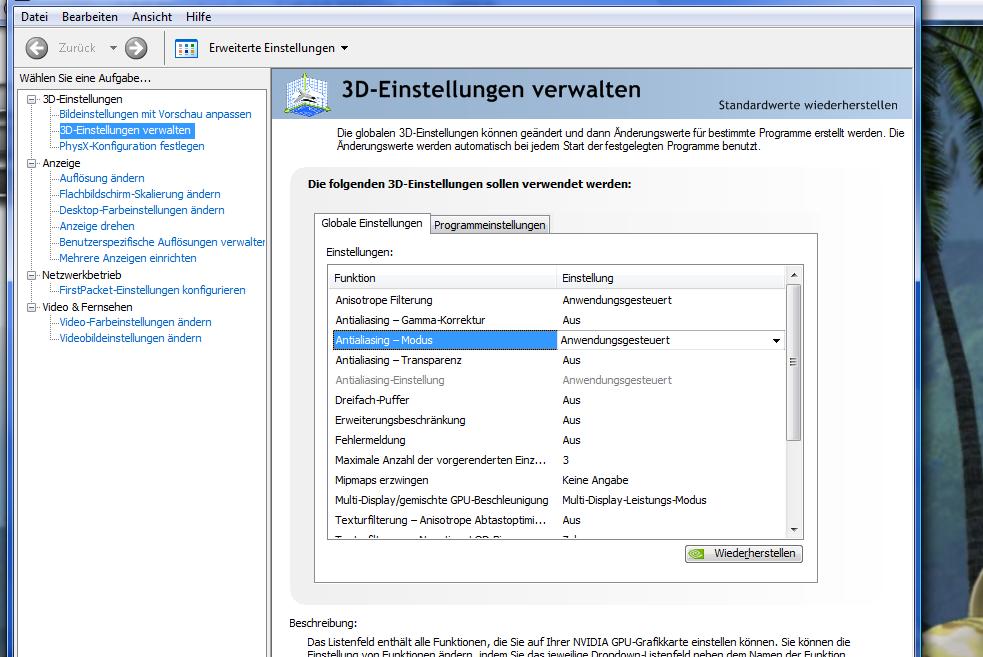Click the 3D-Einstellungen verwalten header icon
Screen dimensions: 983x657
(307, 94)
